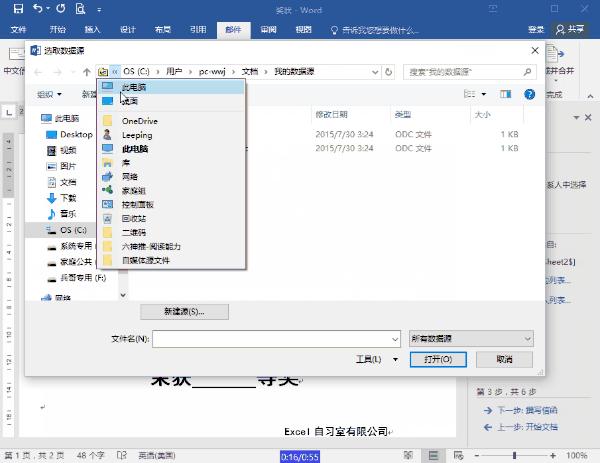Click the Redo icon in quick access toolbar

pos(60,8)
